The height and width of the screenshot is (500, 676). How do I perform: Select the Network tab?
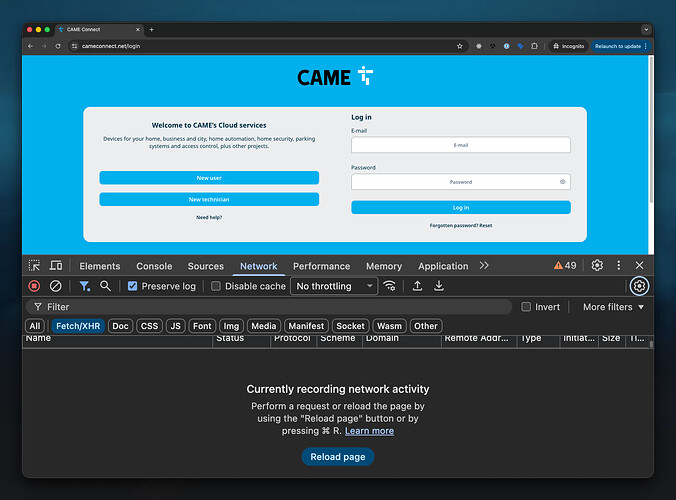click(259, 266)
